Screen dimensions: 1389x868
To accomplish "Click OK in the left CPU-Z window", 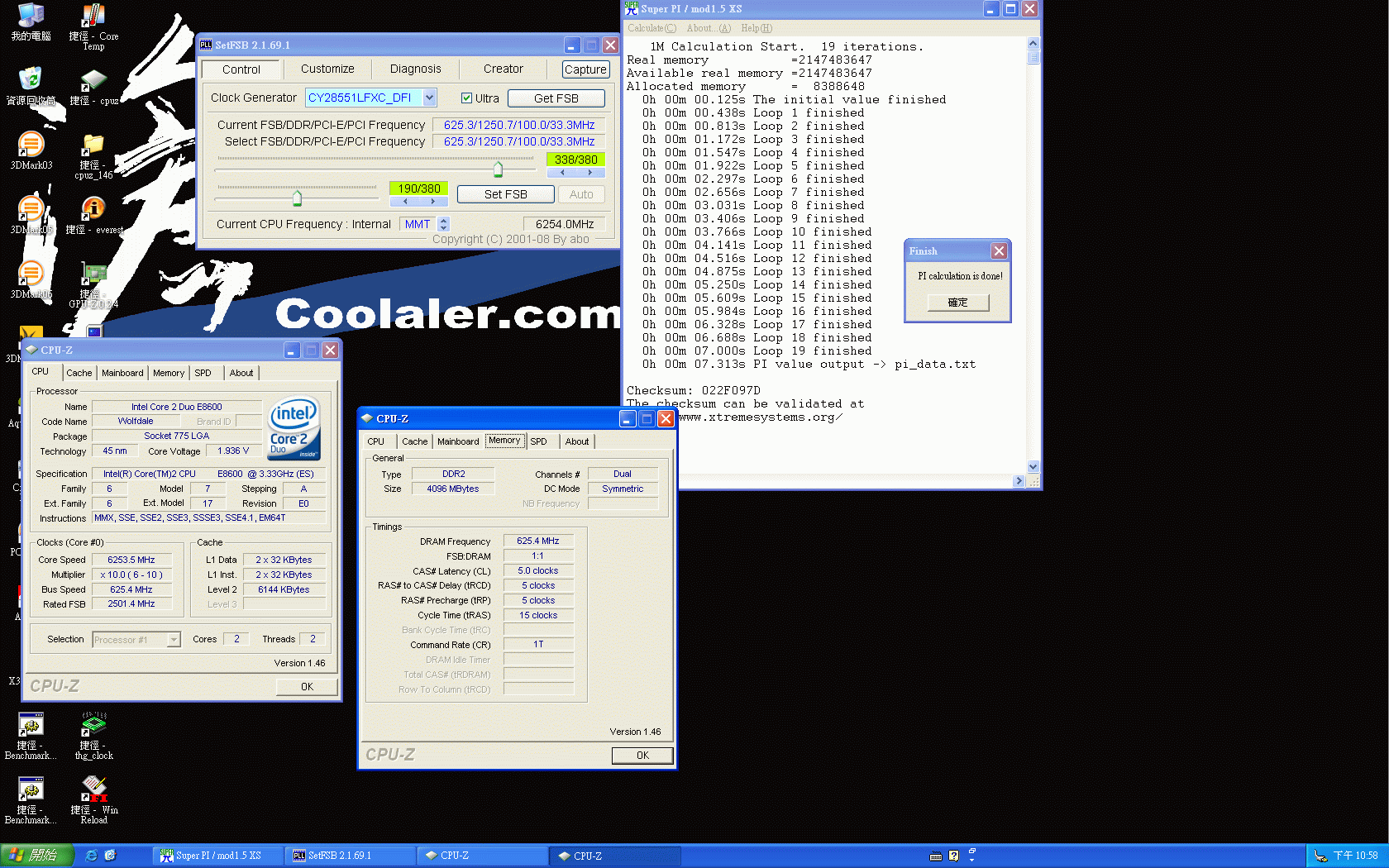I will [307, 687].
